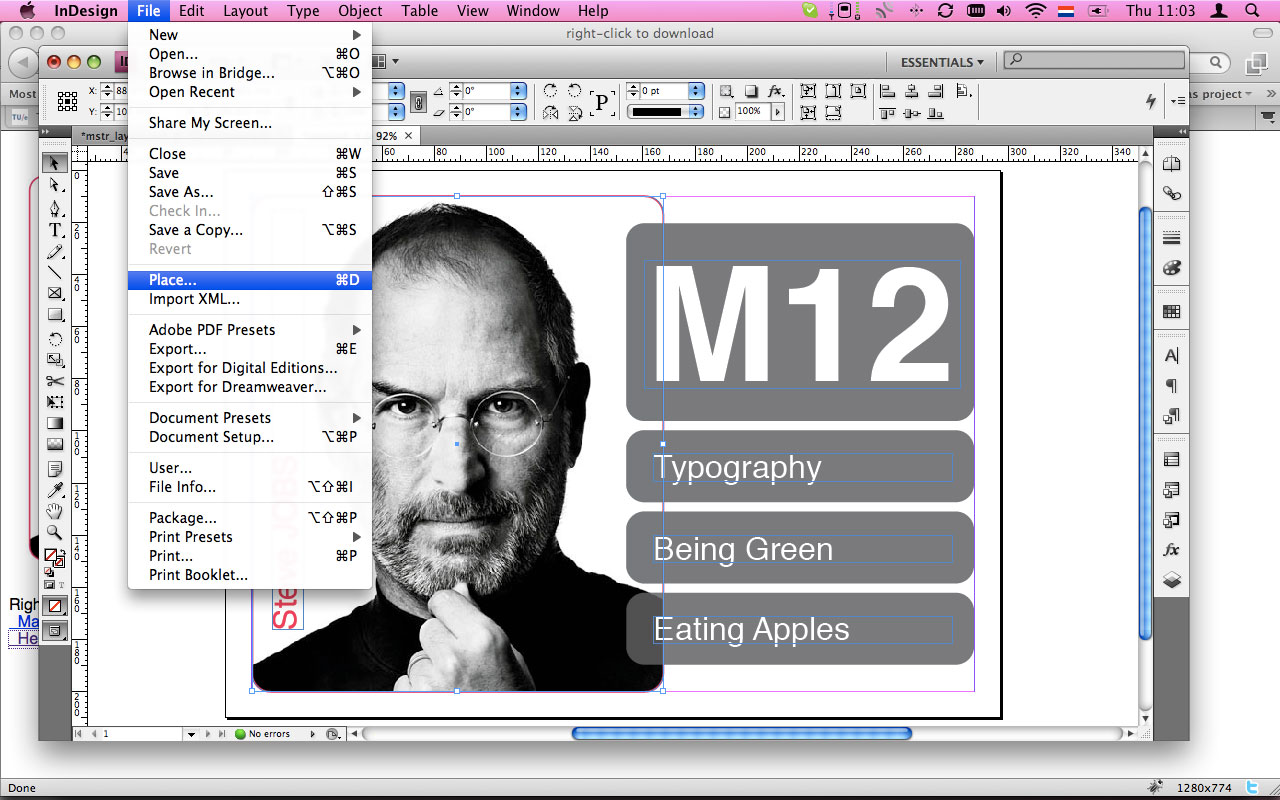
Task: Select the Hand tool
Action: pyautogui.click(x=55, y=511)
